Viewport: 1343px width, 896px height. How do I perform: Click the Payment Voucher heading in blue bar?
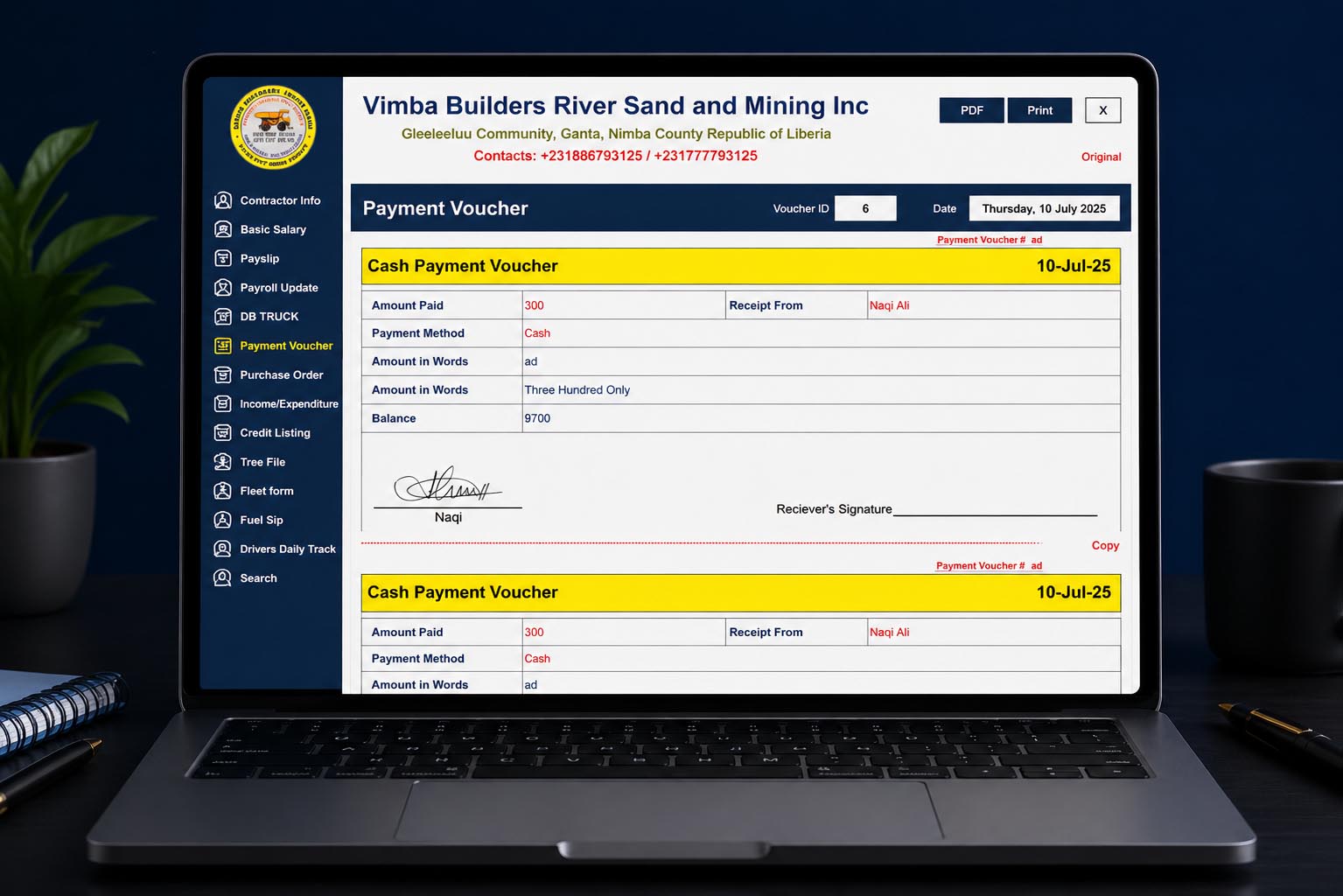444,208
